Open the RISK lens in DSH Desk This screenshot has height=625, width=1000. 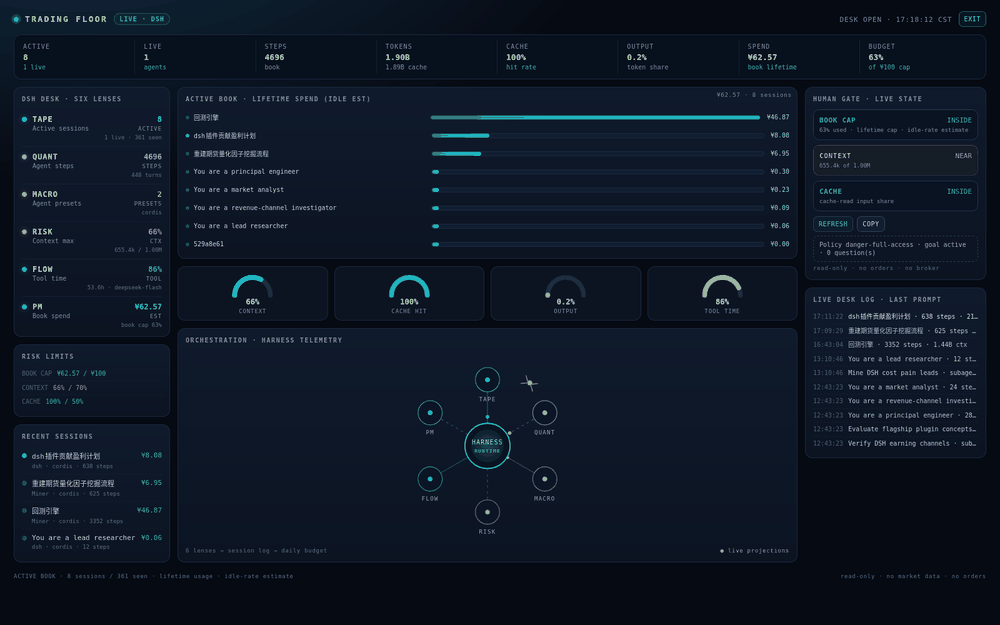pos(92,241)
